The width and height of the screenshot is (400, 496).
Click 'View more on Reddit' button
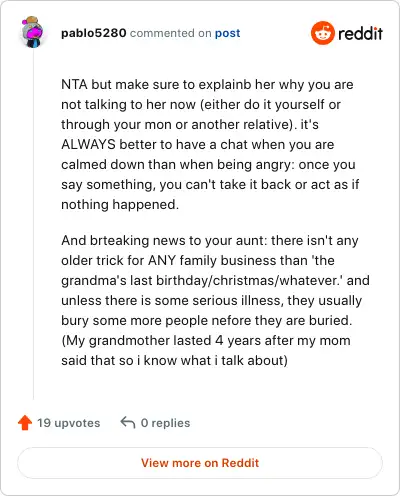(x=200, y=463)
